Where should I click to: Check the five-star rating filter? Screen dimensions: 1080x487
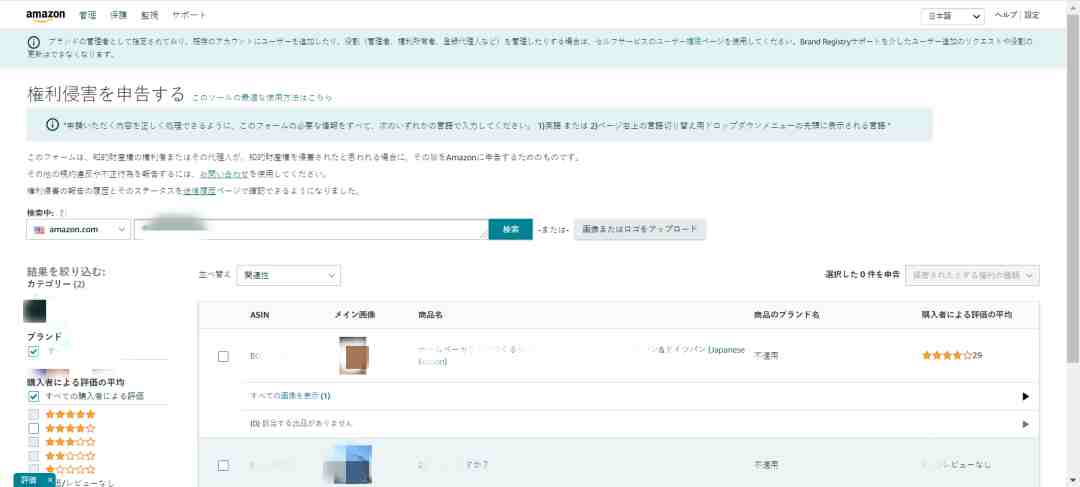(x=34, y=414)
